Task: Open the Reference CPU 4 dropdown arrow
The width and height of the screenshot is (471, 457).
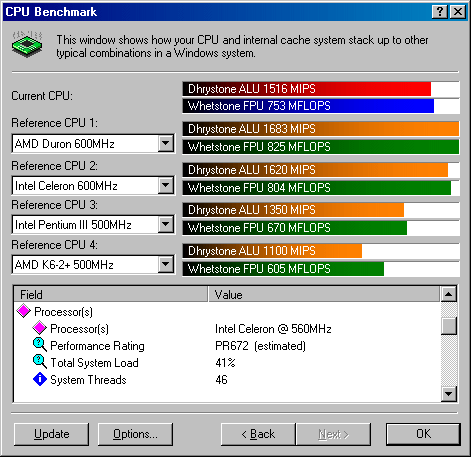Action: (x=166, y=265)
